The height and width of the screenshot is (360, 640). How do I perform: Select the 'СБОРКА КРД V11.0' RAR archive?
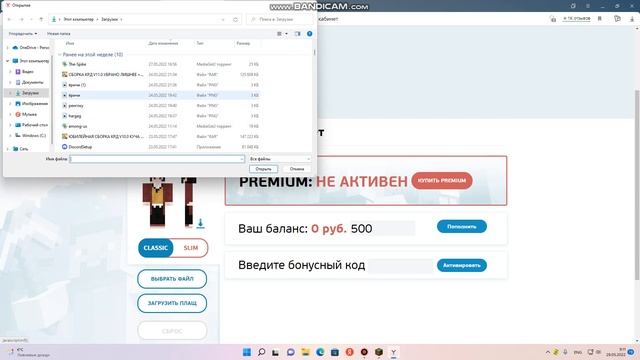click(x=160, y=75)
